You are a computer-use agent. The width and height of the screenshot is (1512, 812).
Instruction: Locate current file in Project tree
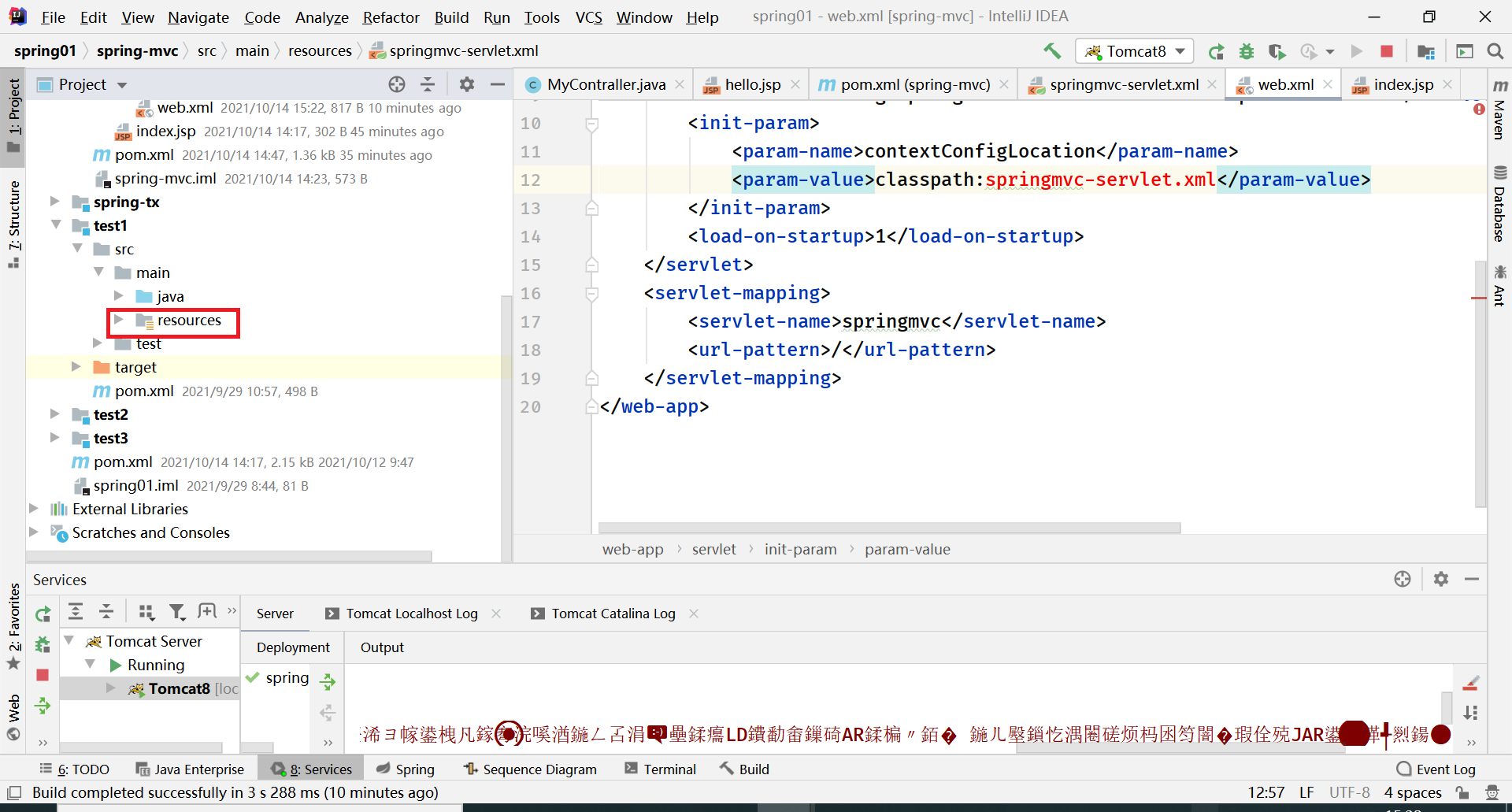pyautogui.click(x=397, y=84)
